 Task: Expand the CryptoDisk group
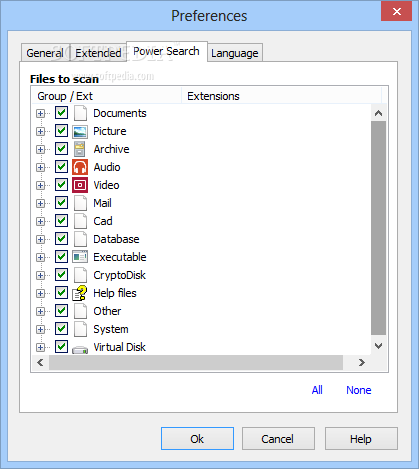[x=40, y=276]
